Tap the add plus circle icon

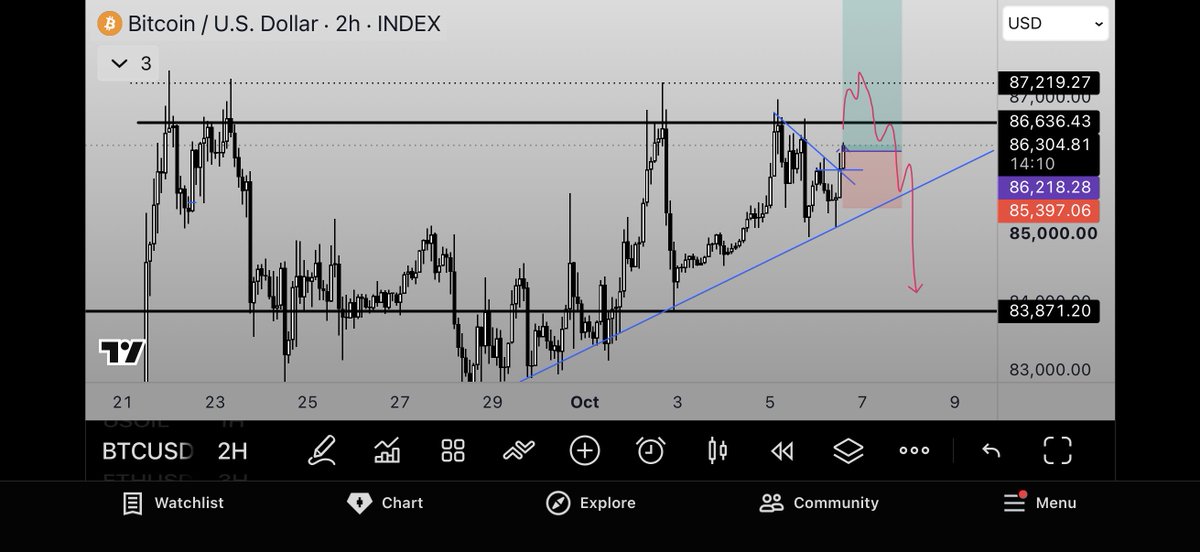(x=585, y=451)
